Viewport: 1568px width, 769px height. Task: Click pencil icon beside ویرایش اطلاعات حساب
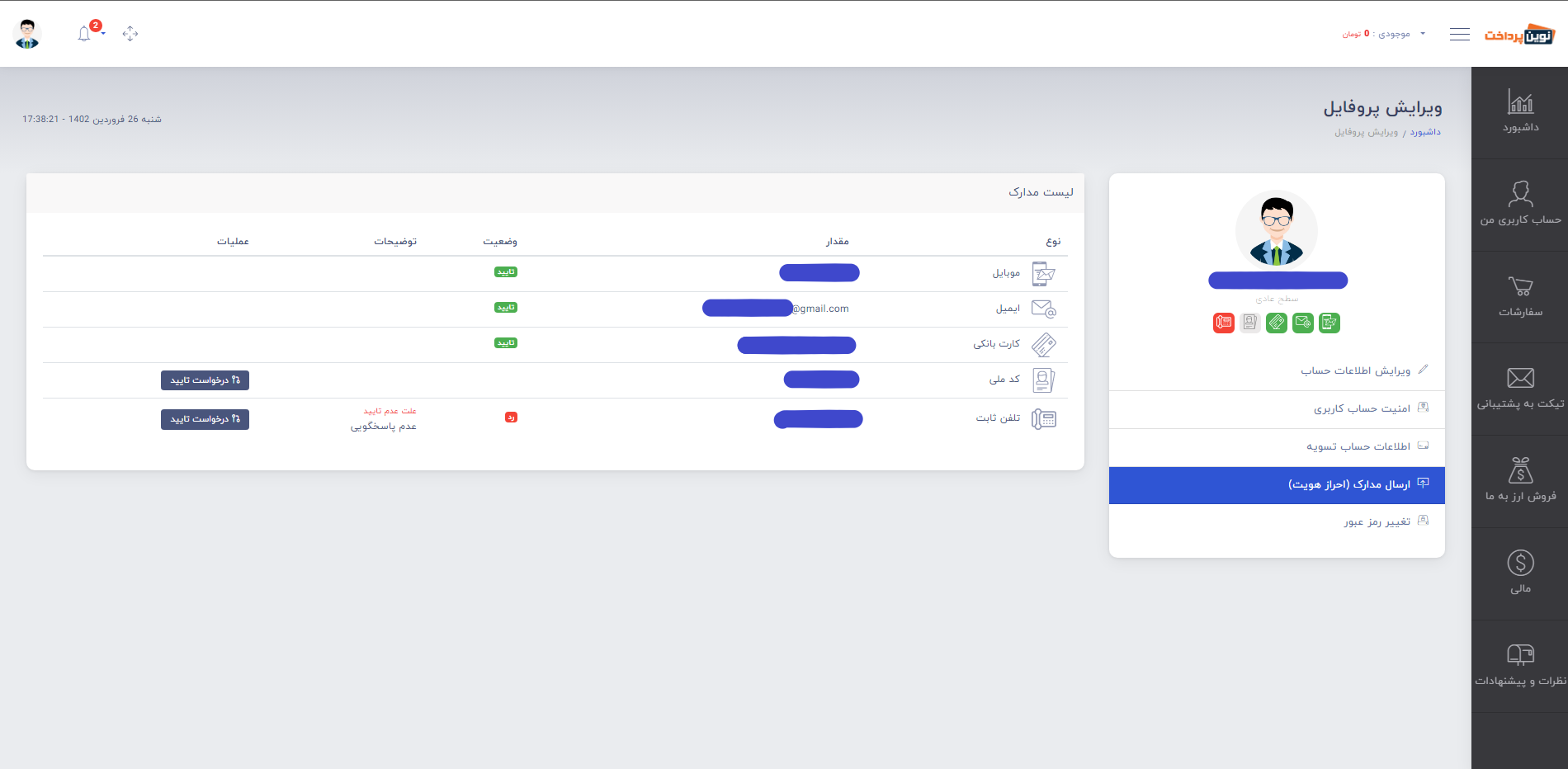click(1423, 370)
